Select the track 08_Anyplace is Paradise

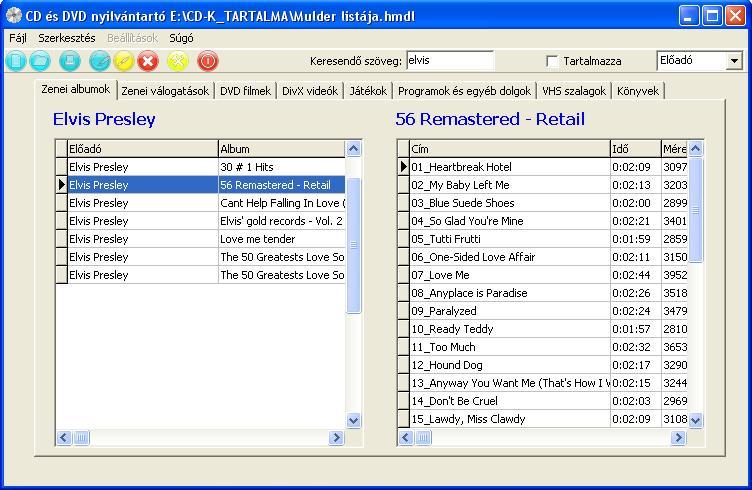tap(510, 293)
